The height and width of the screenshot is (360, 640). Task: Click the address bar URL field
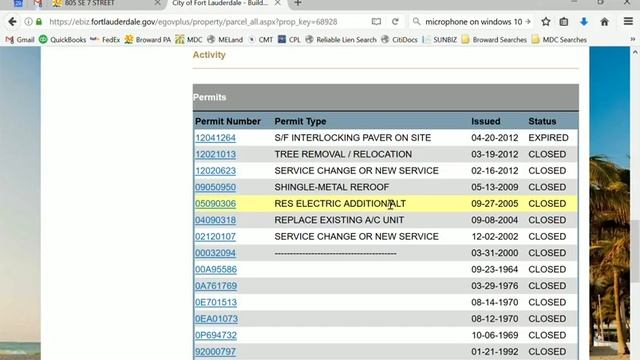[x=193, y=22]
